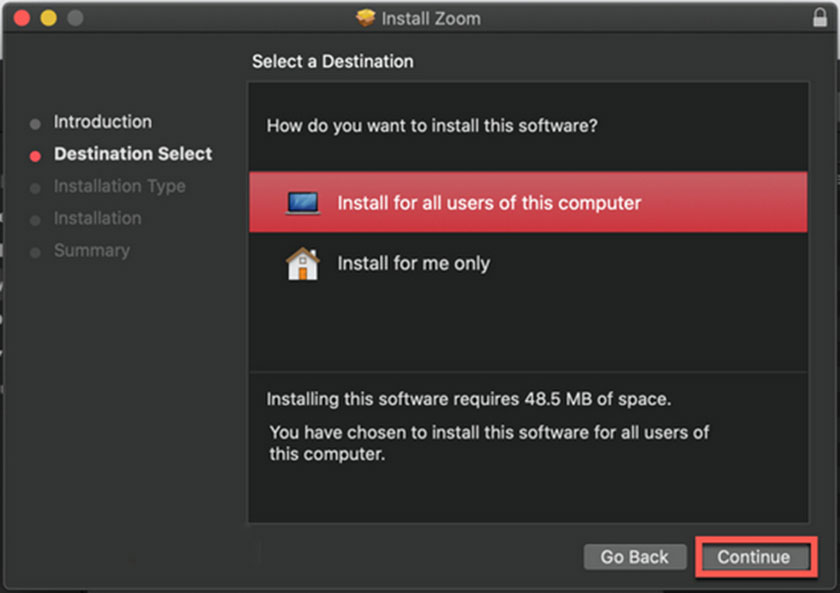840x593 pixels.
Task: Click the Summary step in sidebar
Action: coord(91,250)
